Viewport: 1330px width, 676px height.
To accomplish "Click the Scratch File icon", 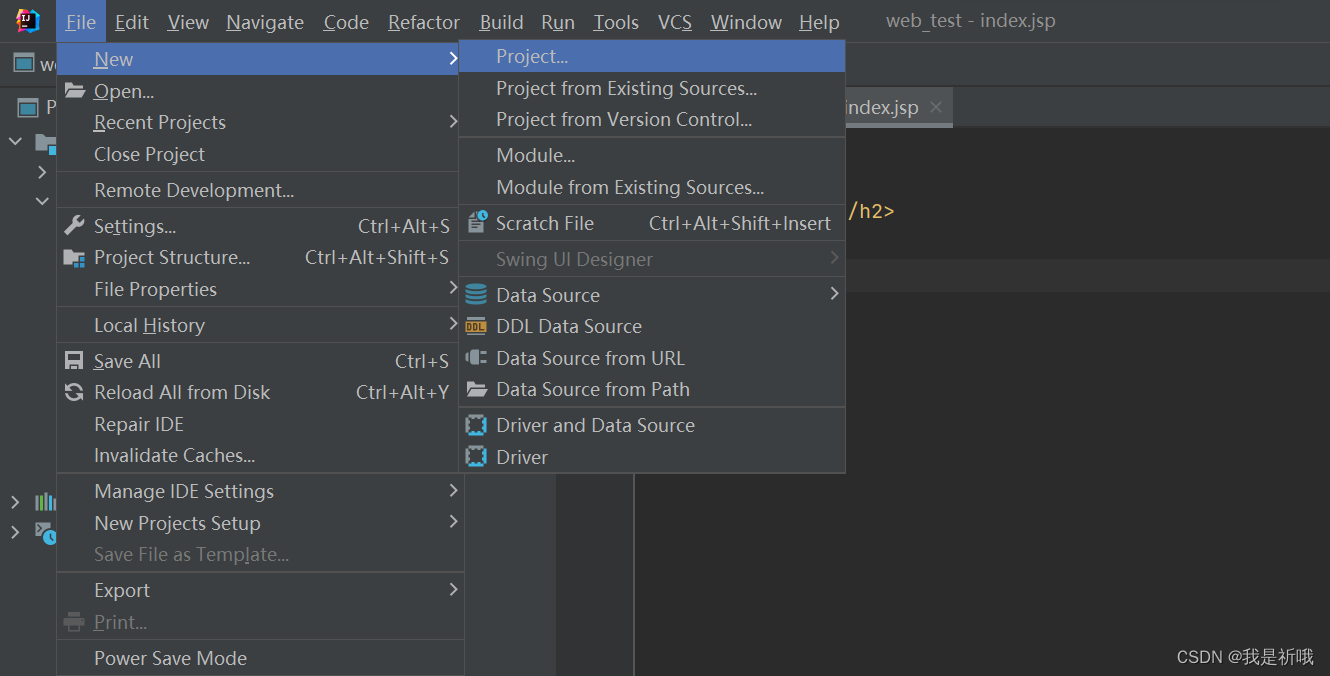I will click(x=477, y=223).
